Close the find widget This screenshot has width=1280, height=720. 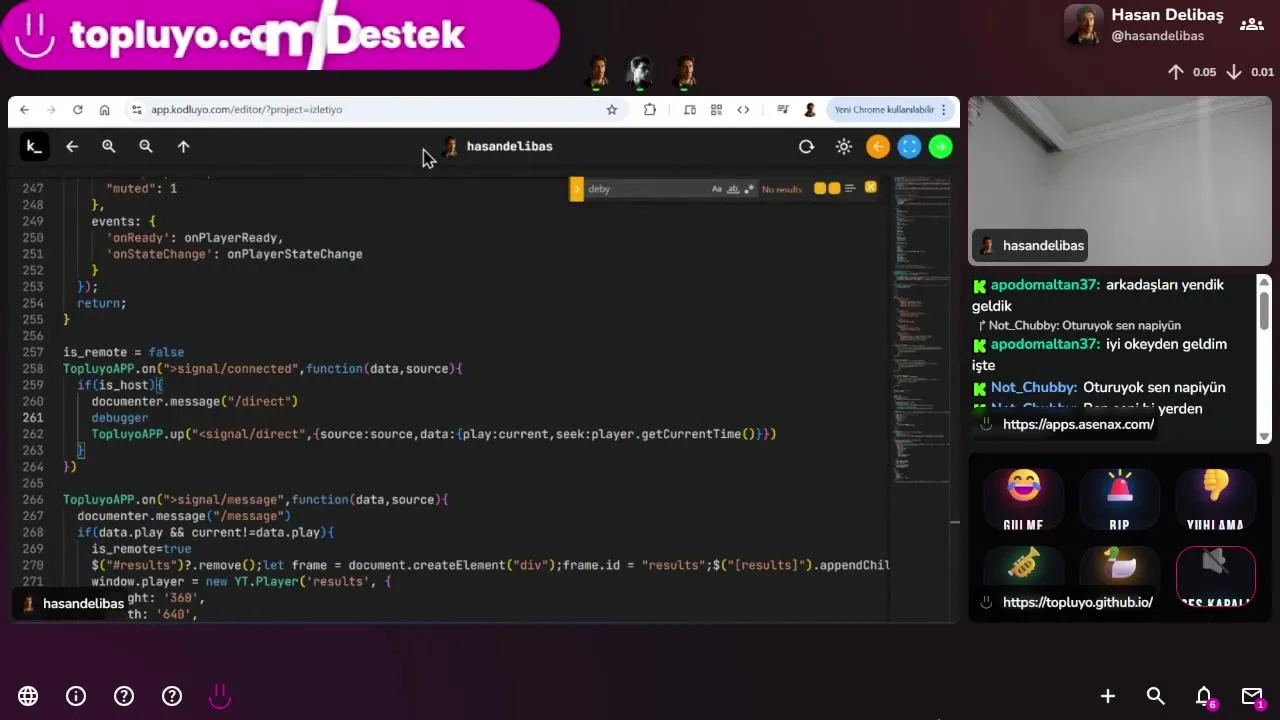[871, 188]
